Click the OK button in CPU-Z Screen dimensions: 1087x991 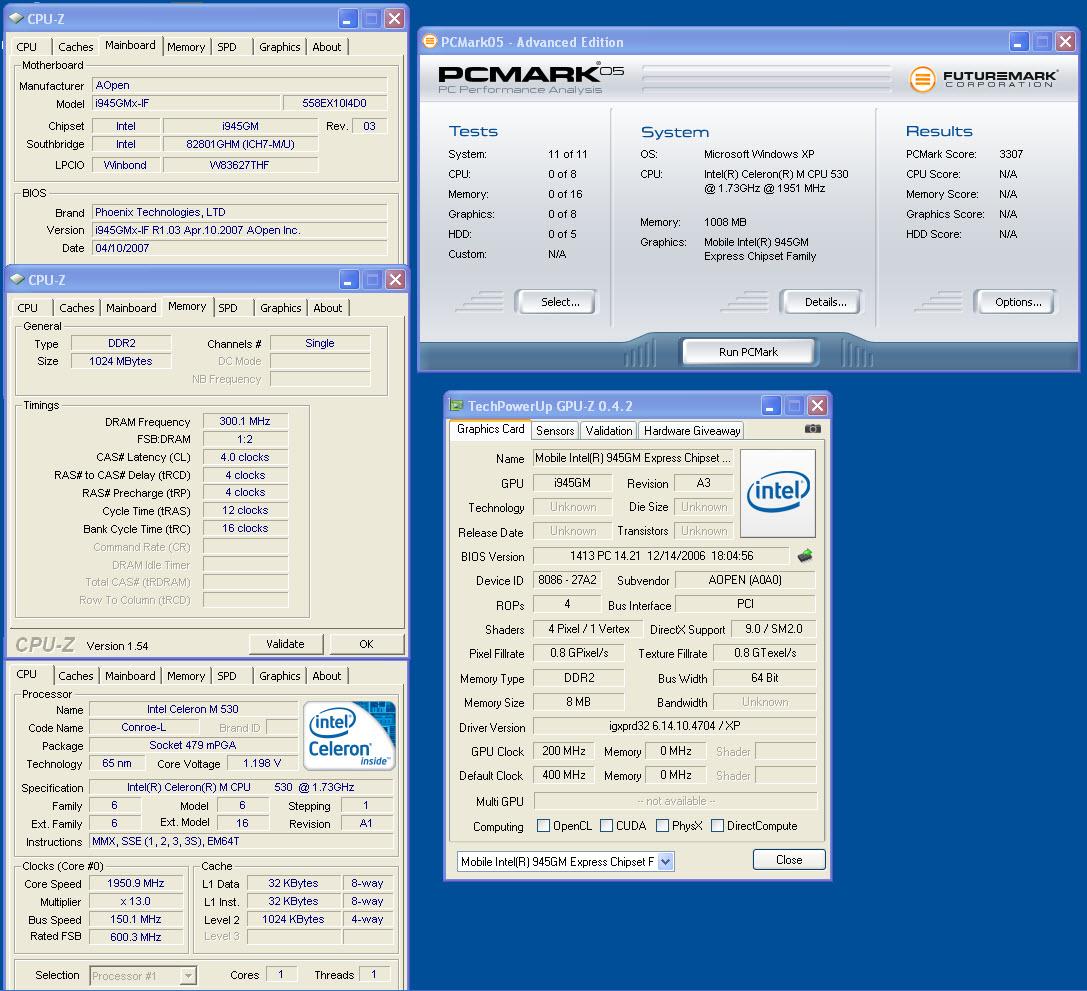click(366, 644)
